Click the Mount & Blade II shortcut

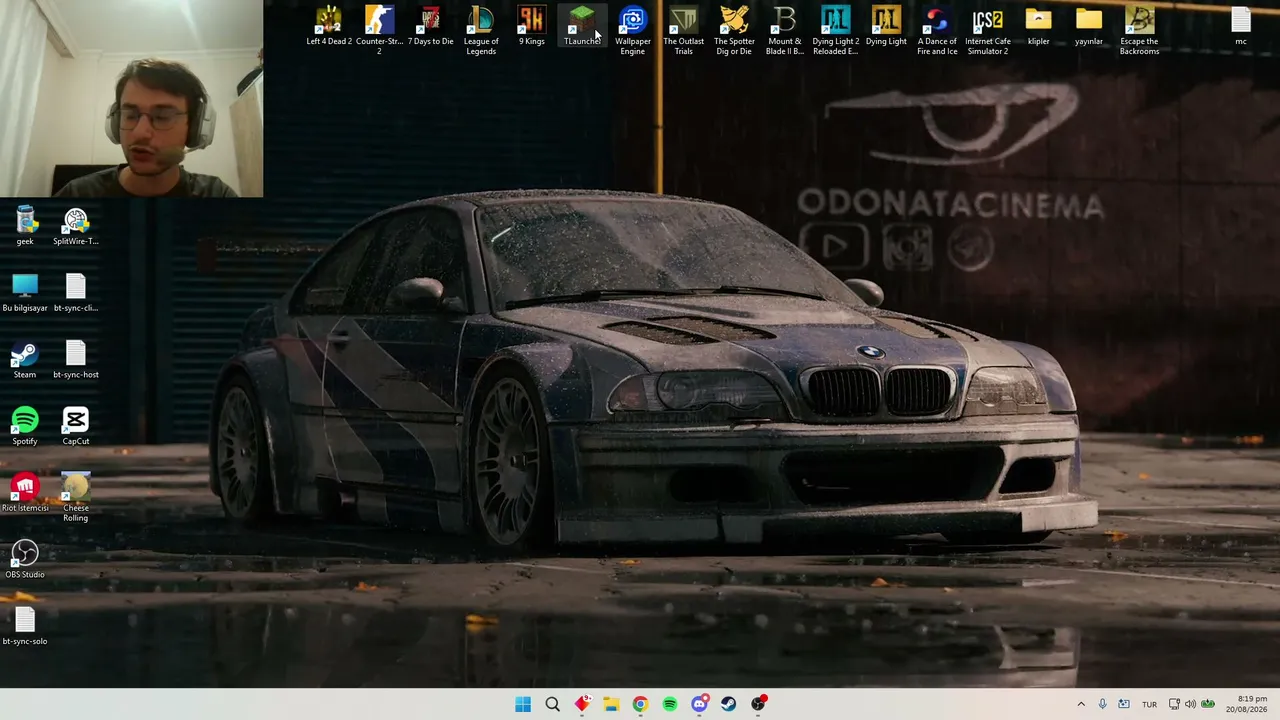pos(785,31)
